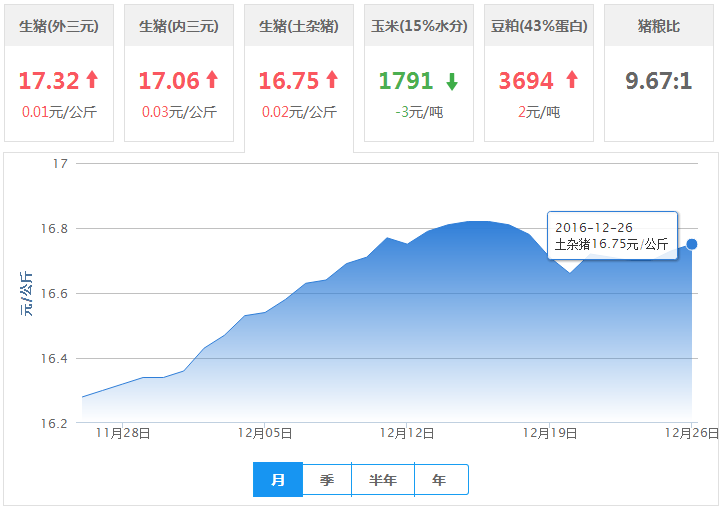723x513 pixels.
Task: Click the green down arrow beside 1791
Action: coord(452,81)
